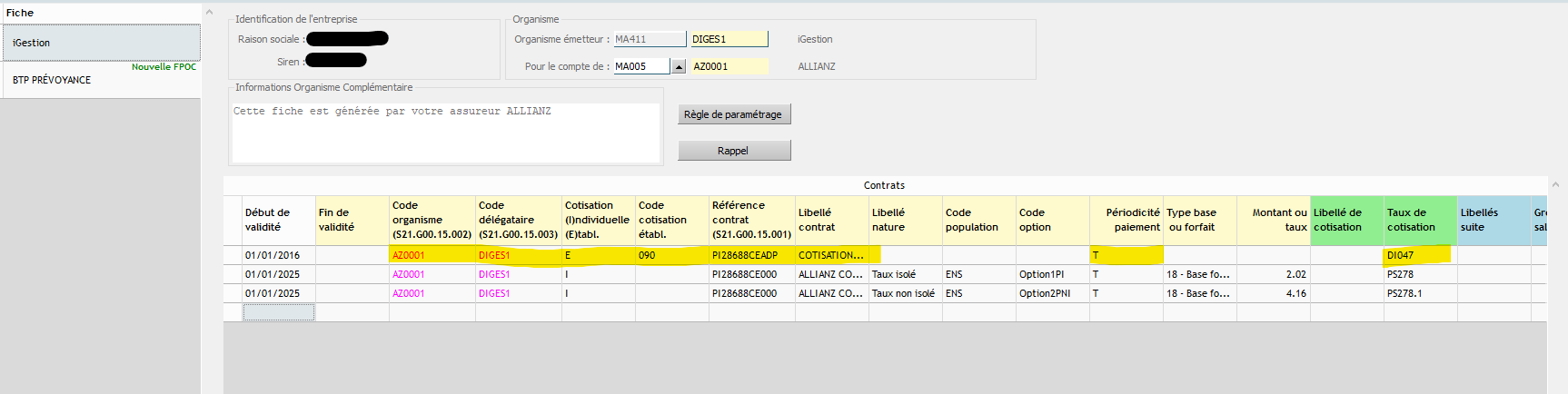Select the 01/01/2016 start date cell

click(x=278, y=255)
